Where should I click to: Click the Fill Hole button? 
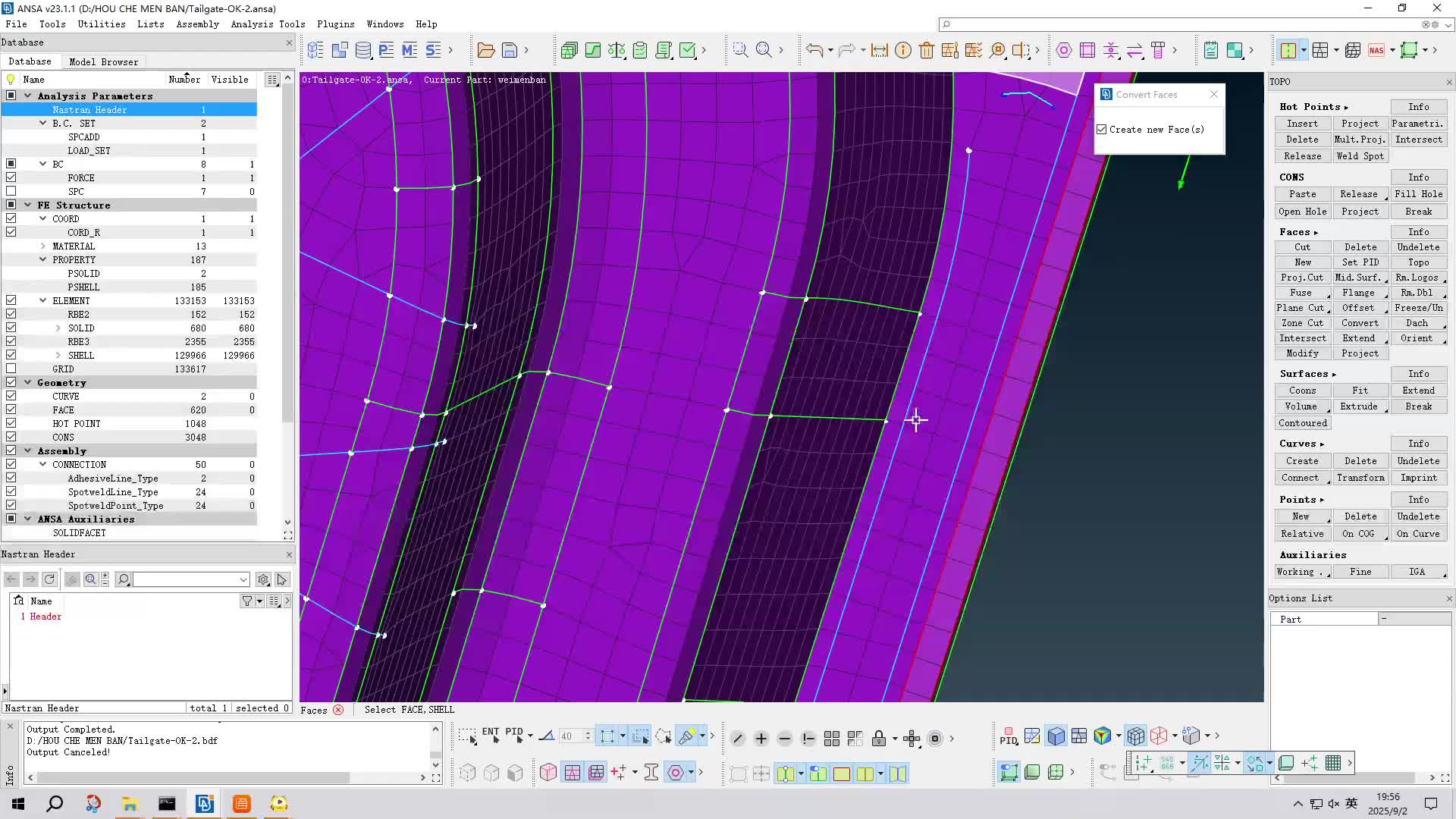click(1418, 194)
